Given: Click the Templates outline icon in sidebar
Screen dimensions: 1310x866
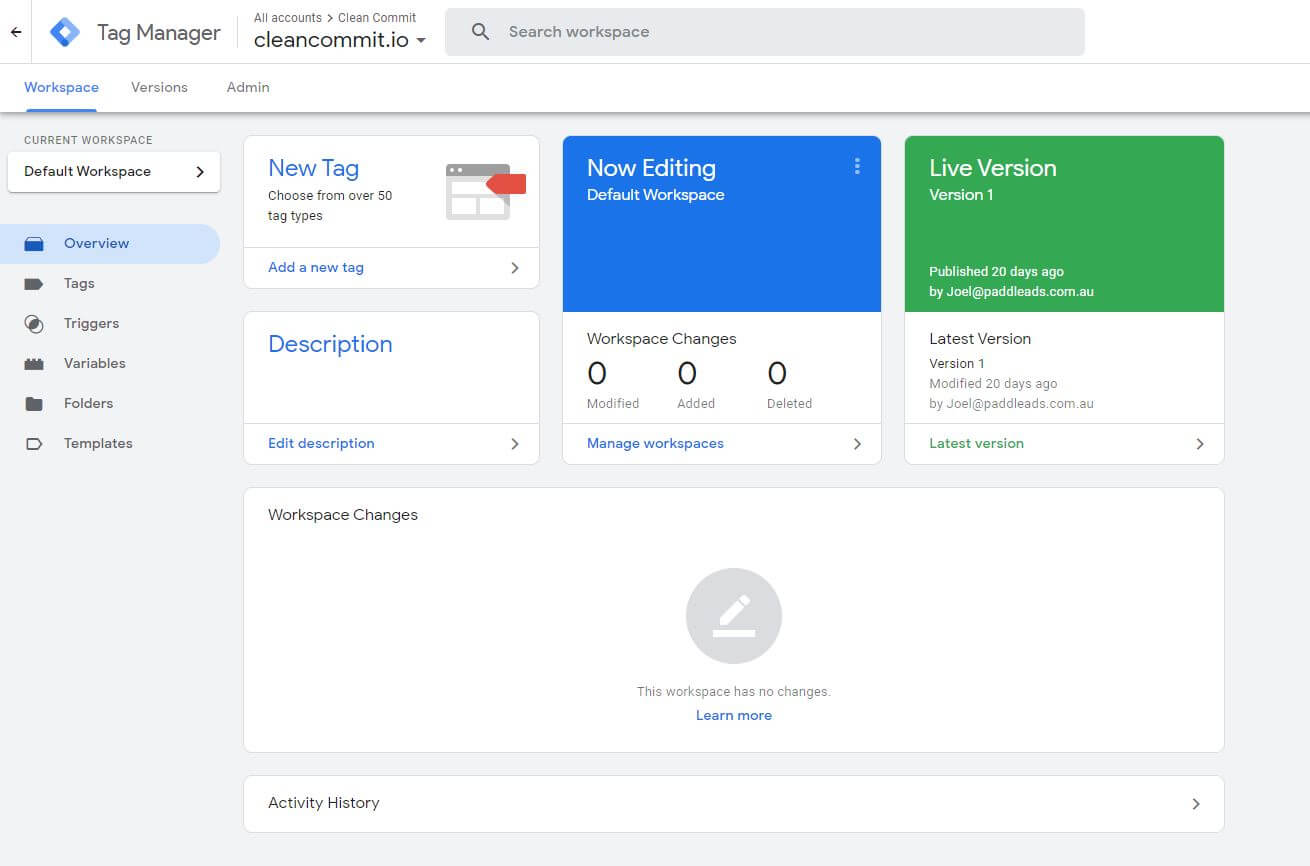Looking at the screenshot, I should 34,444.
